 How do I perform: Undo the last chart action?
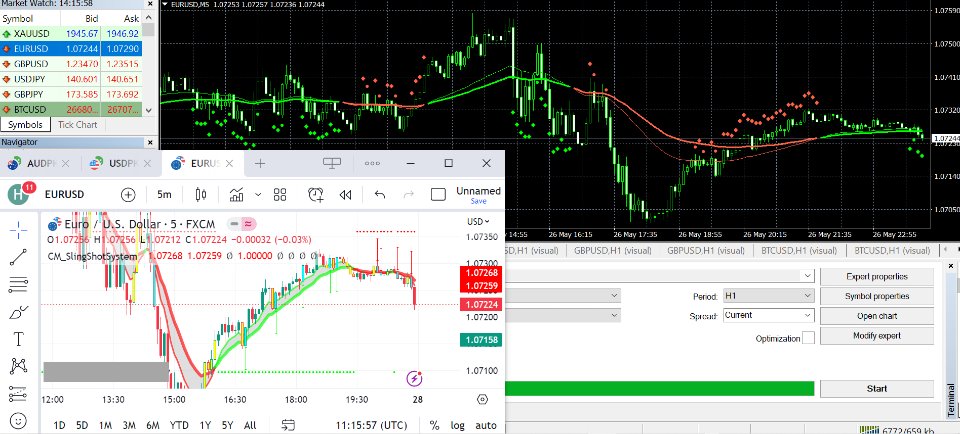pos(380,195)
